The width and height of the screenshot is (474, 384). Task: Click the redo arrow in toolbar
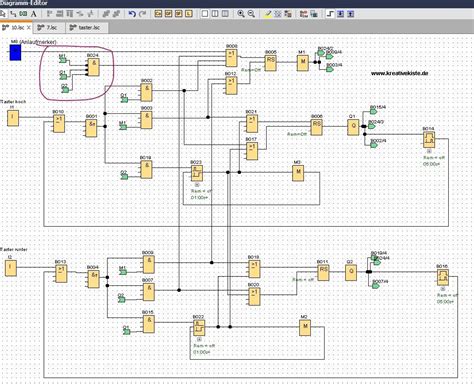(142, 14)
